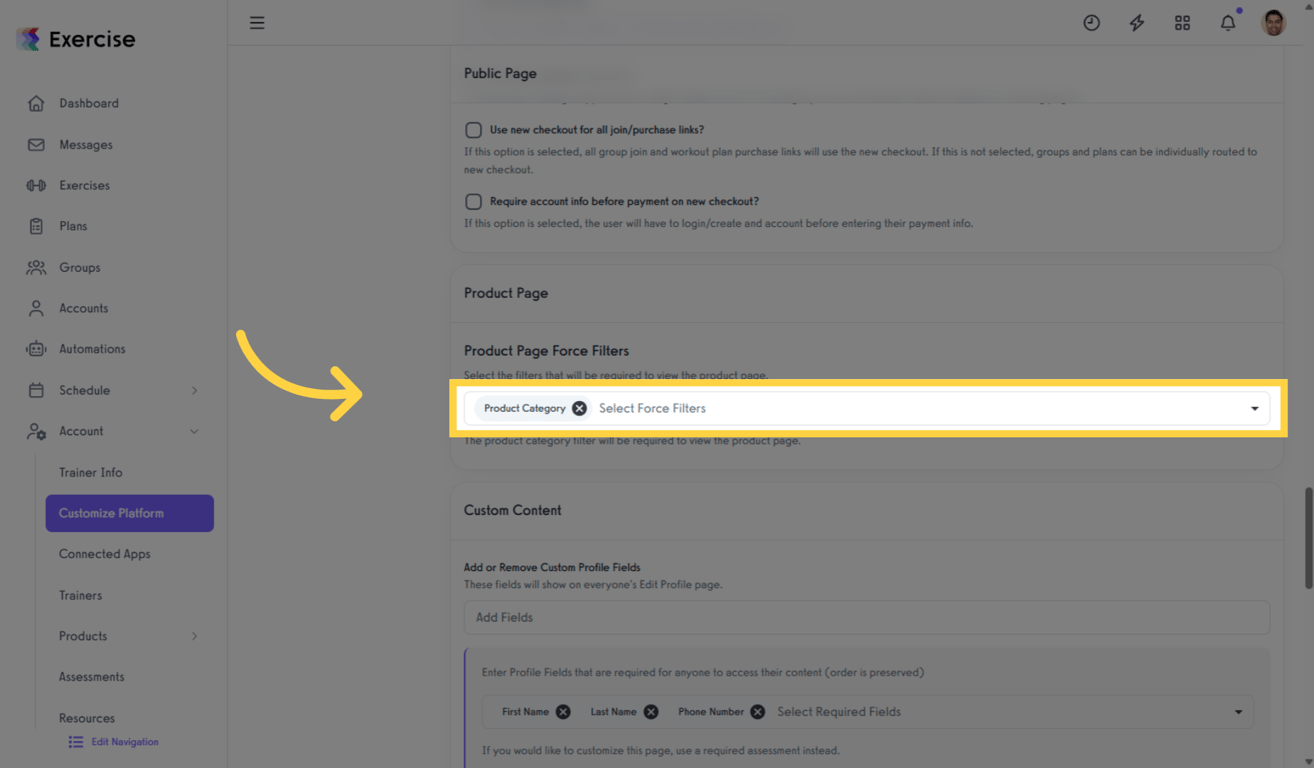The width and height of the screenshot is (1314, 768).
Task: Check require account info before payment
Action: [473, 201]
